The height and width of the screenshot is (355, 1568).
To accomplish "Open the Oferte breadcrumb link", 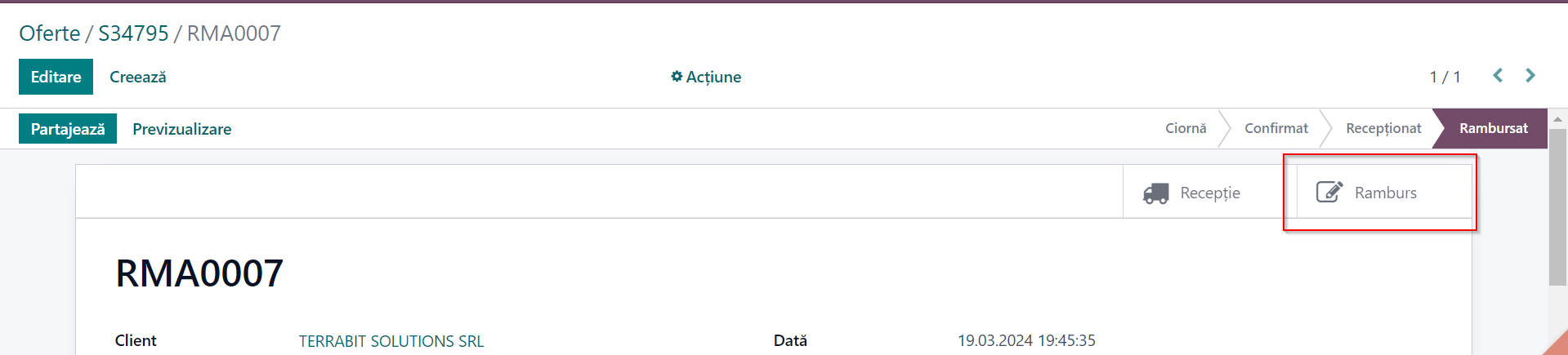I will (x=50, y=33).
